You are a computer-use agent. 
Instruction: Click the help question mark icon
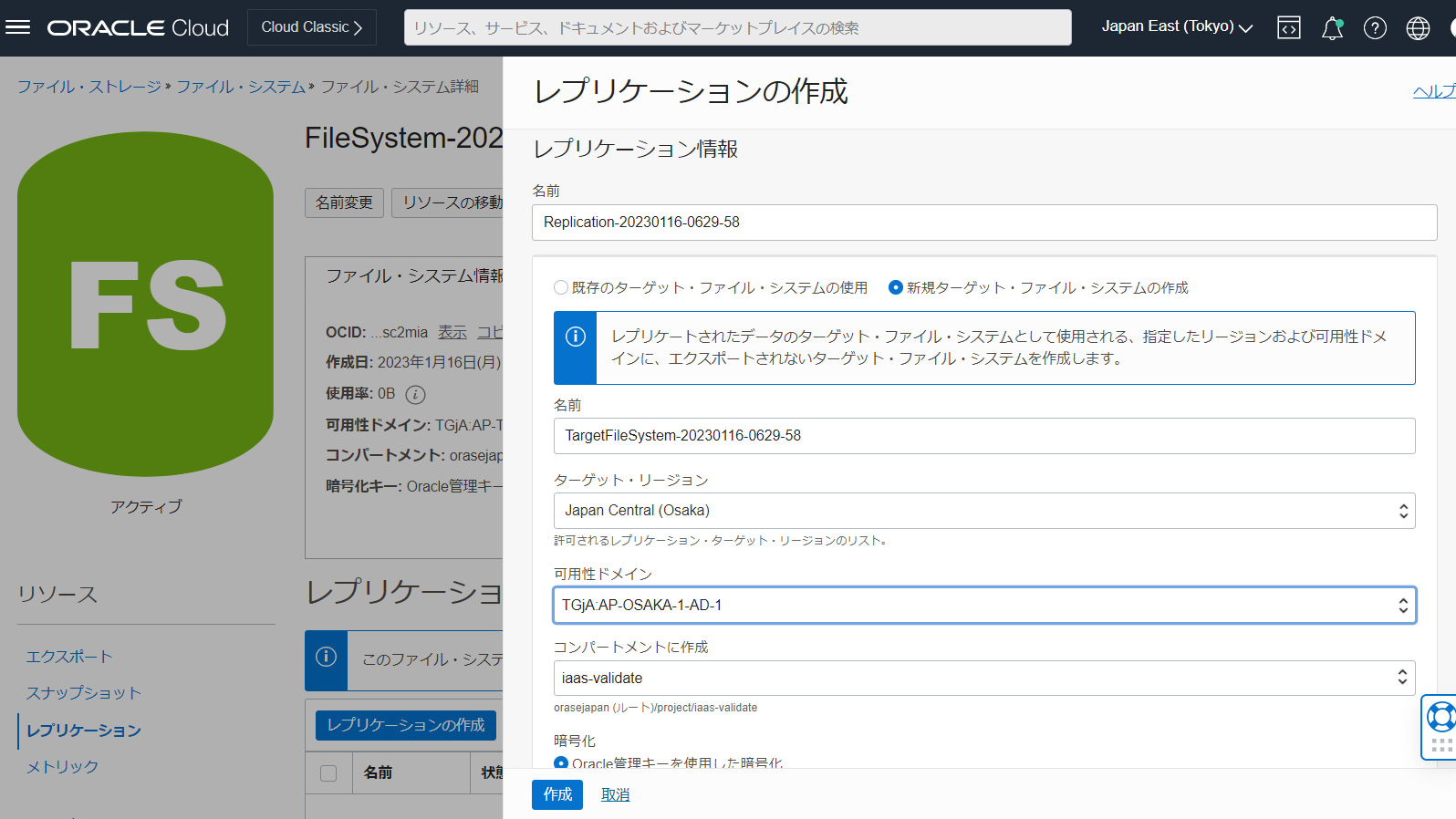point(1375,28)
